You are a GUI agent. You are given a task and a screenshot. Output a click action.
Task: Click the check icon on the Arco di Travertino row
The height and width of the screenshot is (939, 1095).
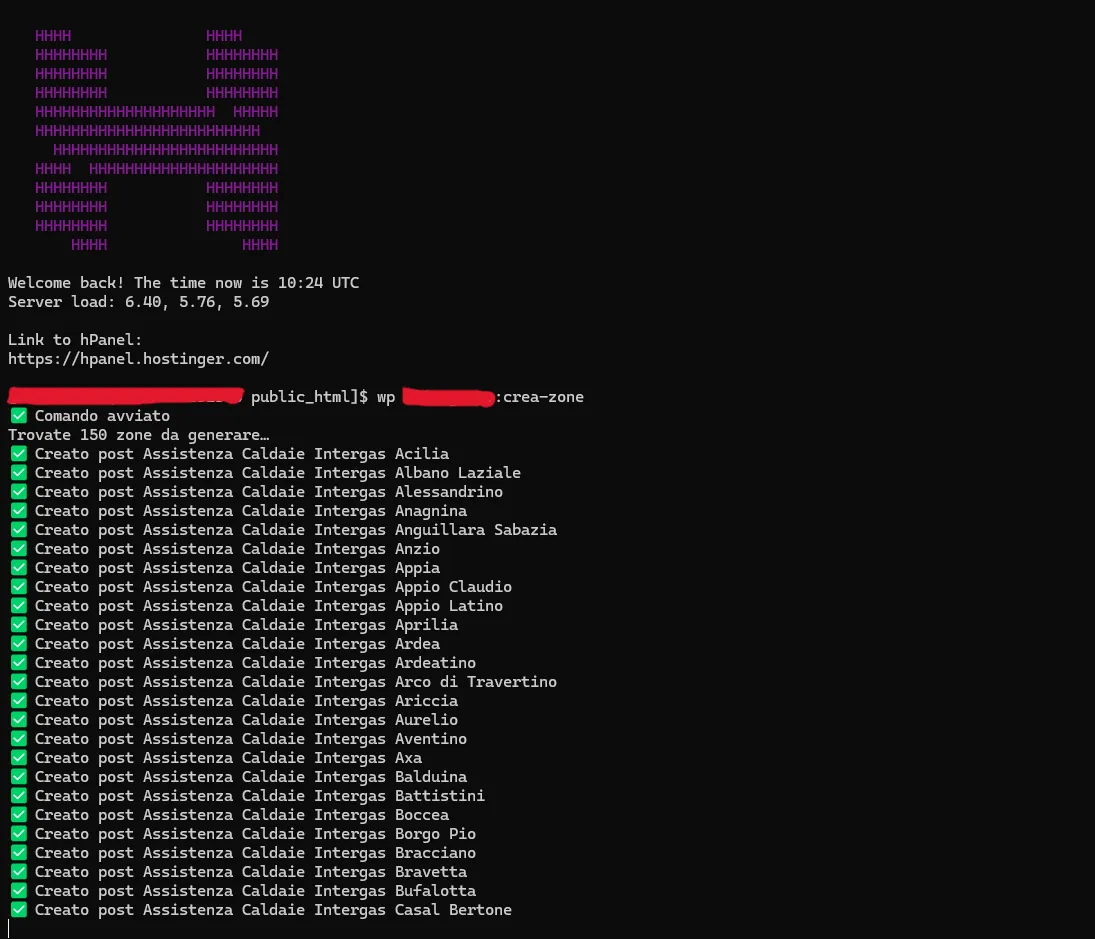pyautogui.click(x=19, y=682)
